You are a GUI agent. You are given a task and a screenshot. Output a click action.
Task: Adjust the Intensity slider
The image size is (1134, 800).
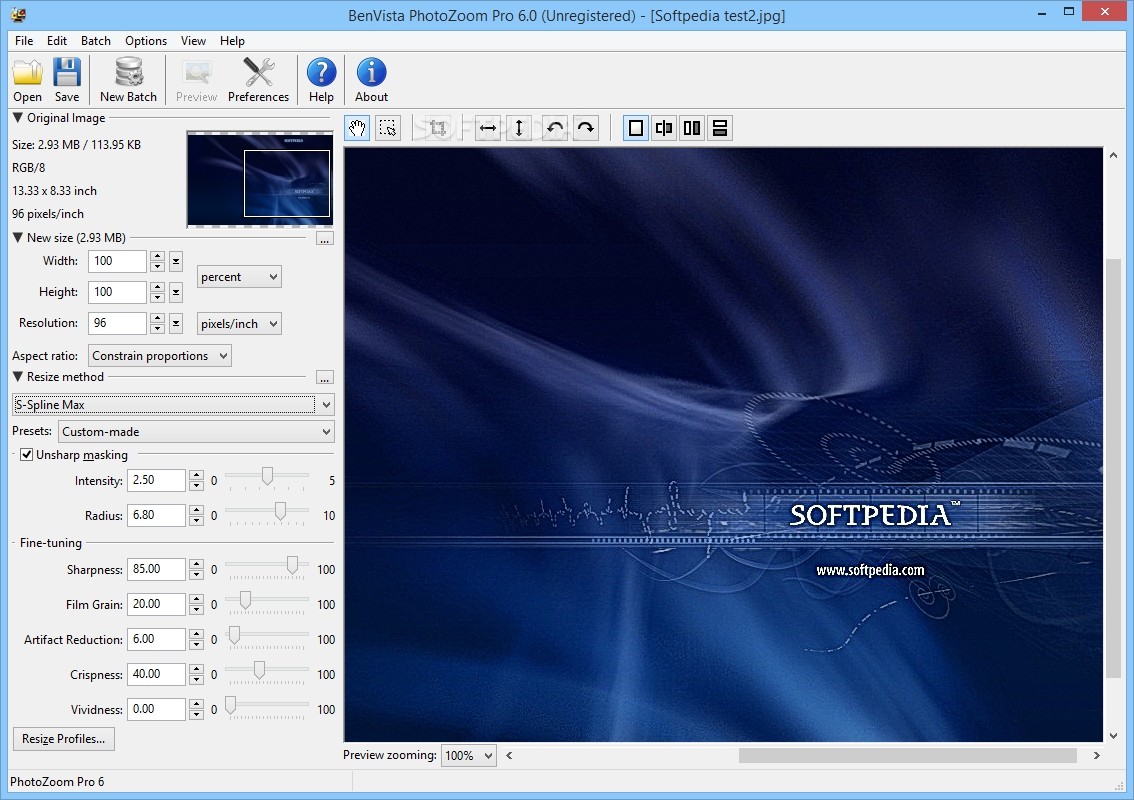(x=268, y=477)
